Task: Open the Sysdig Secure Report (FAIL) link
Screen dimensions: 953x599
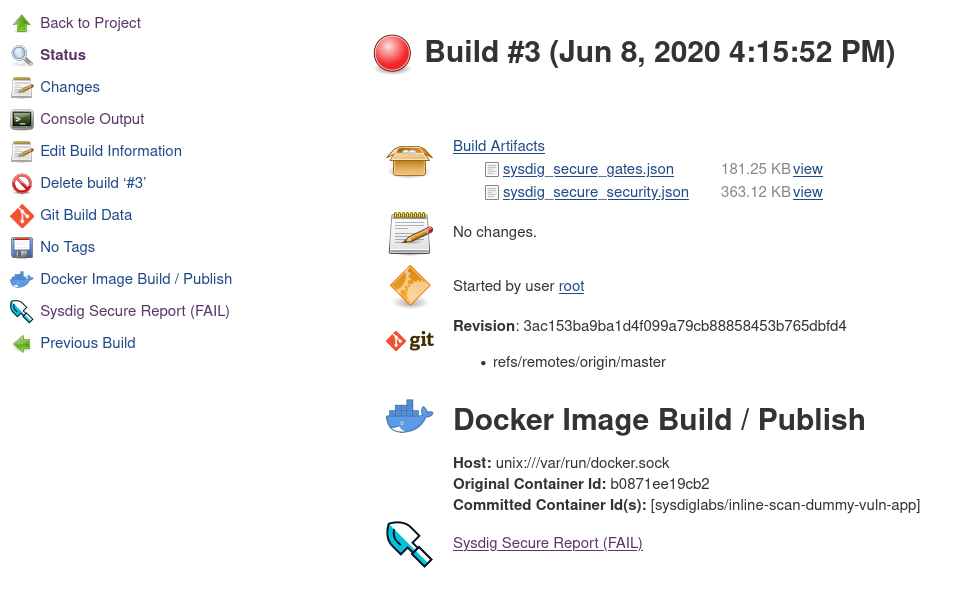Action: coord(547,543)
